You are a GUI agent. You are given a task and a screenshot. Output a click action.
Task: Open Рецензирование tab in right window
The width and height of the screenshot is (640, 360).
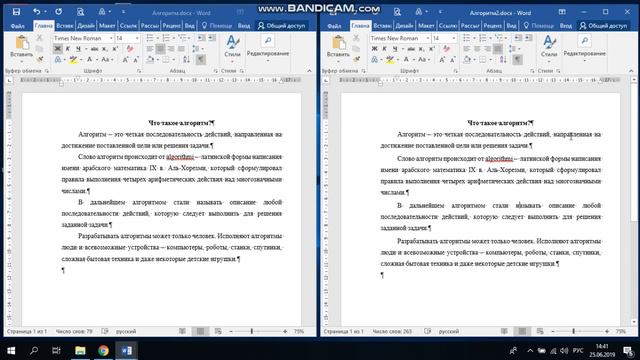[492, 26]
